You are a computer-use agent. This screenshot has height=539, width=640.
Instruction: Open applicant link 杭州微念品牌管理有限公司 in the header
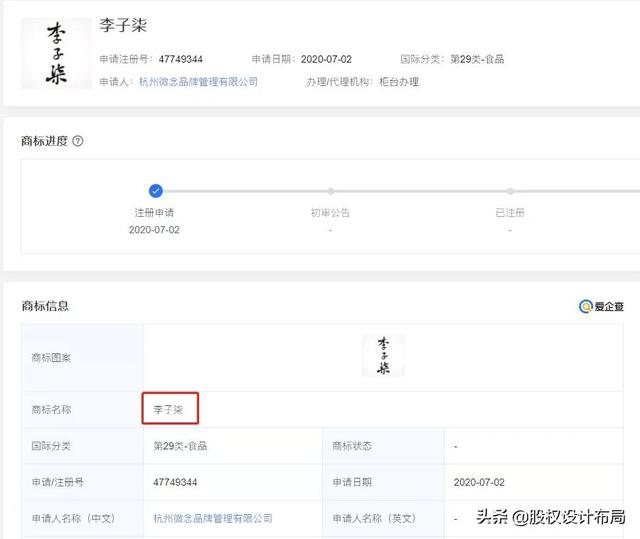coord(198,82)
